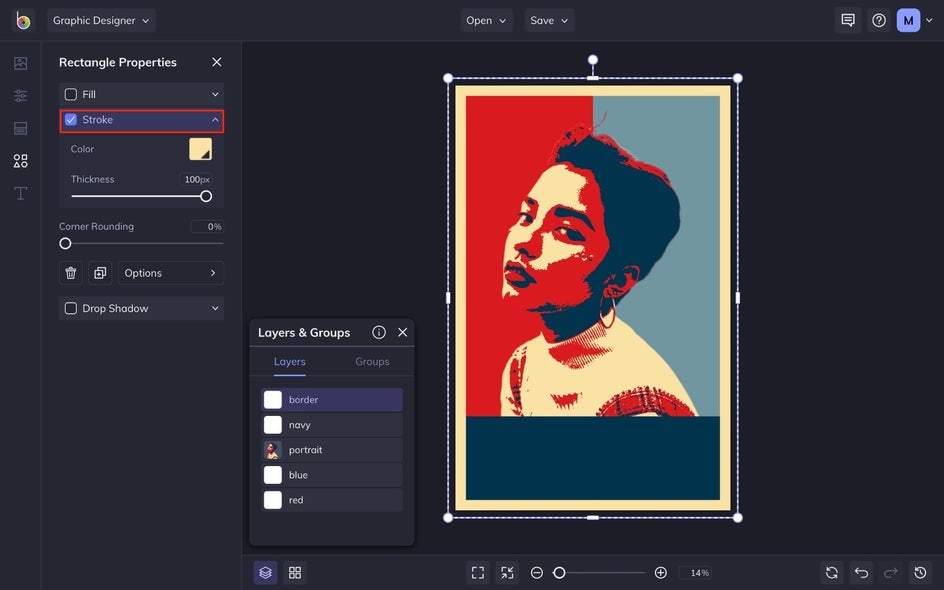Click the undo arrow icon
This screenshot has width=944, height=590.
click(x=861, y=573)
